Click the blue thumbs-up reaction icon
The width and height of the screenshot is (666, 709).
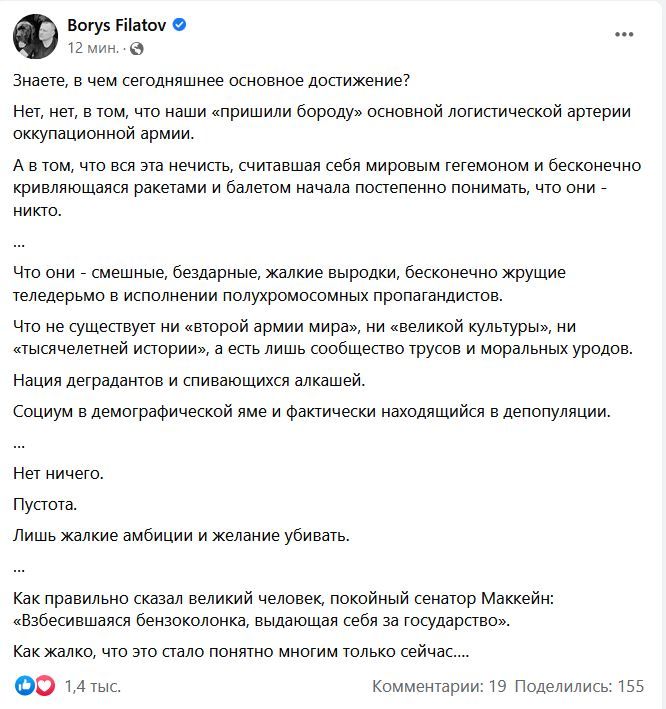pyautogui.click(x=24, y=686)
